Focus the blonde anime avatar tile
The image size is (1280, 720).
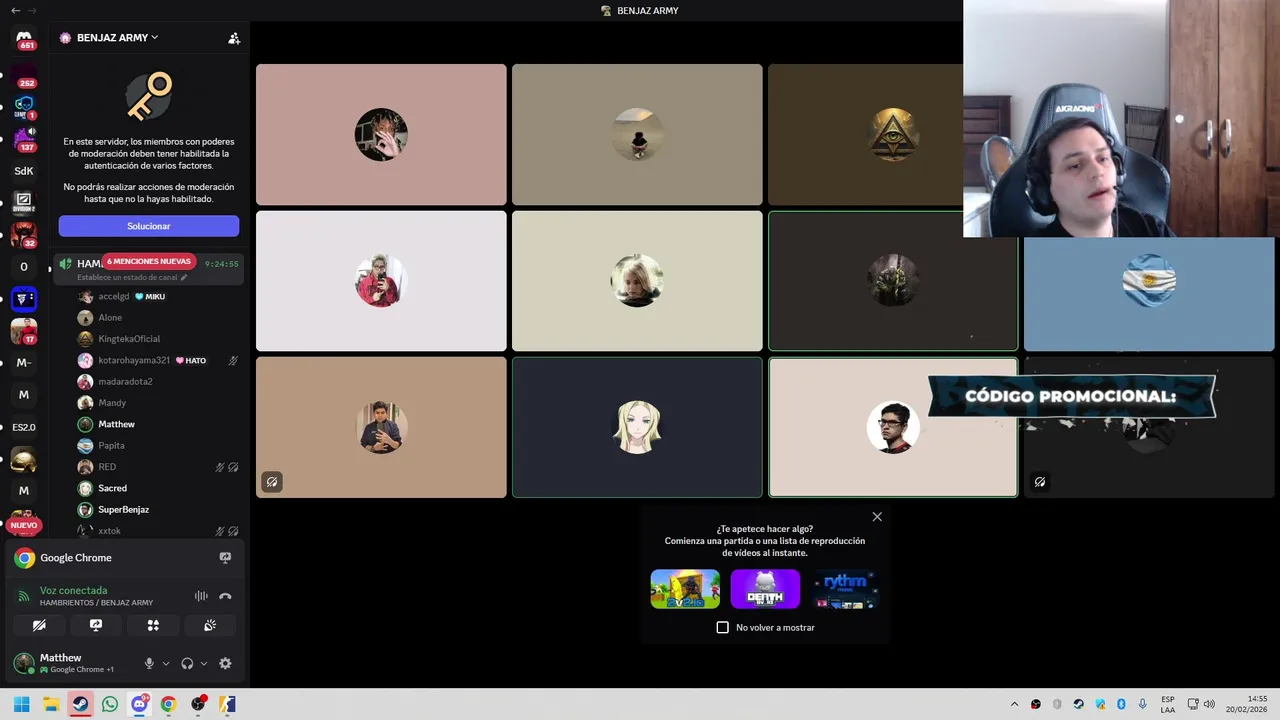637,427
